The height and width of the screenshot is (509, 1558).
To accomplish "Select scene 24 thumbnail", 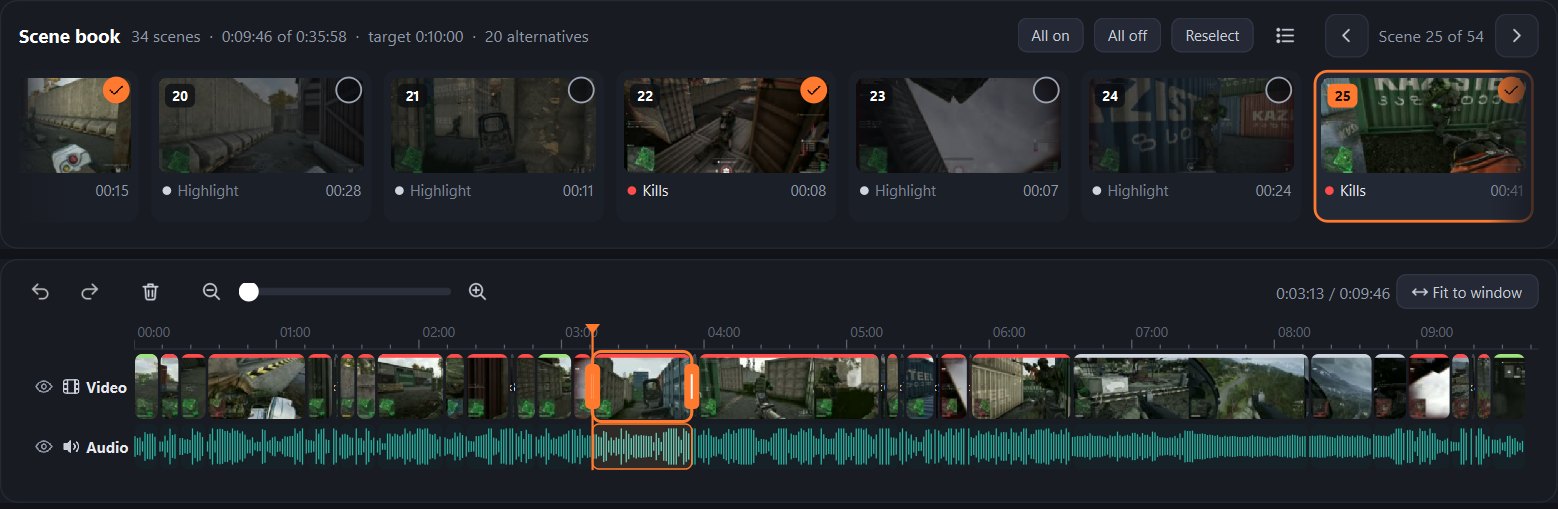I will click(1192, 125).
